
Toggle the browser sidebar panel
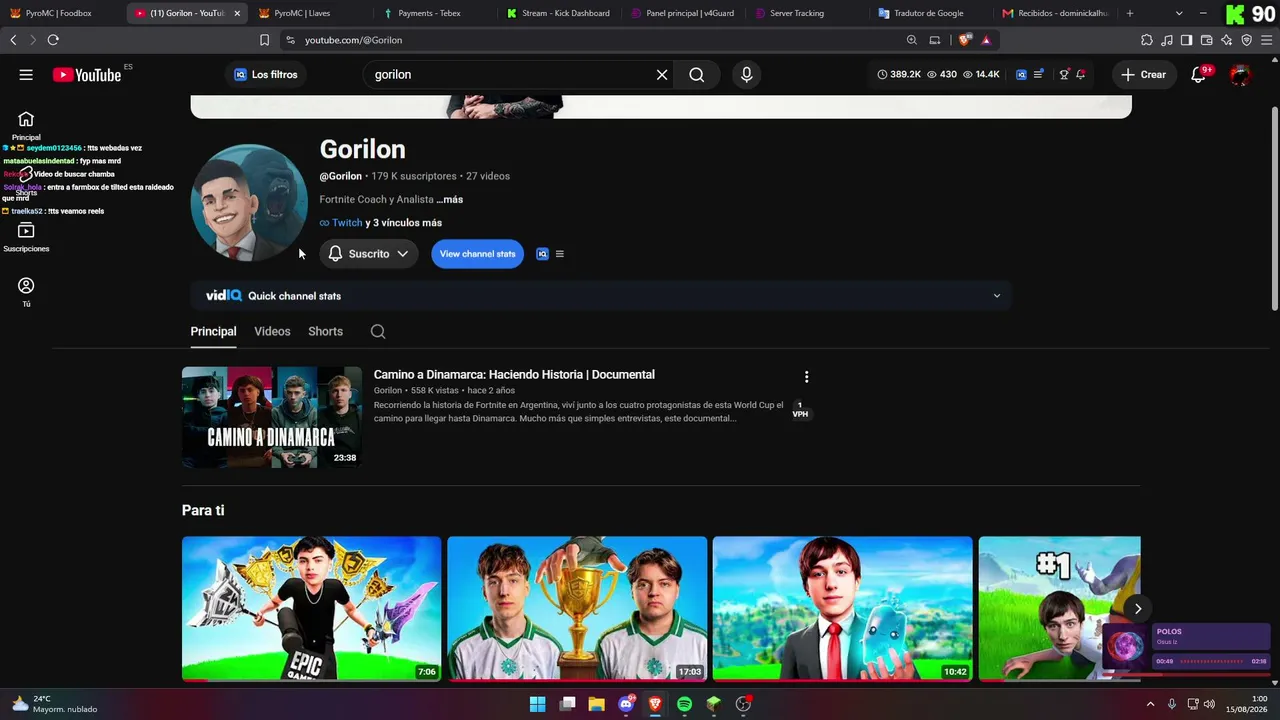click(1186, 40)
